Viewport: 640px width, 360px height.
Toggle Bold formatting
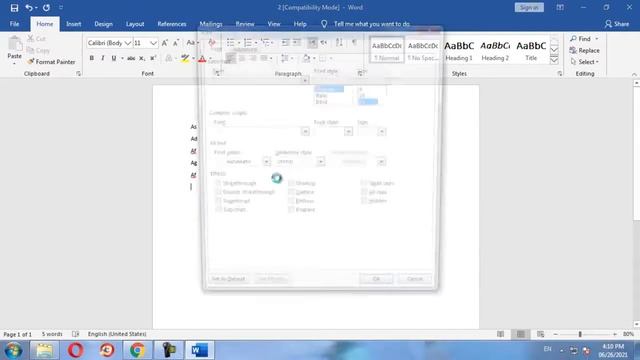[91, 58]
